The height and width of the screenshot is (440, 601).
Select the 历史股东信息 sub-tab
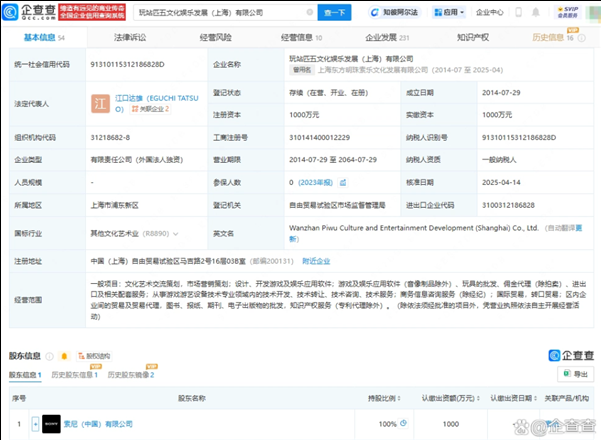coord(75,375)
